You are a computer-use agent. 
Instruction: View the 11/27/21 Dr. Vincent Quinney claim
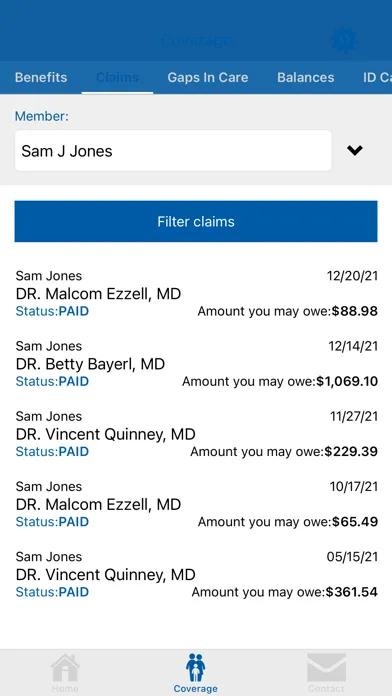point(196,434)
